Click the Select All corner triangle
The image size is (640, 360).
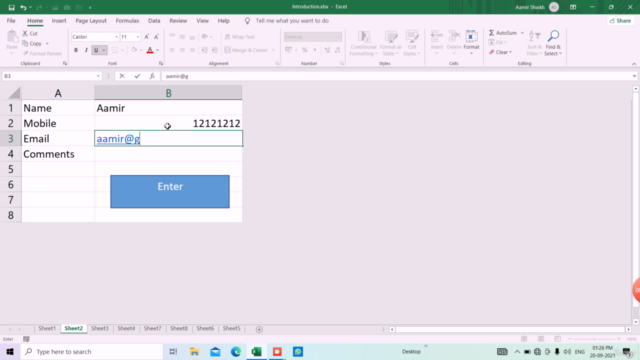click(x=14, y=93)
